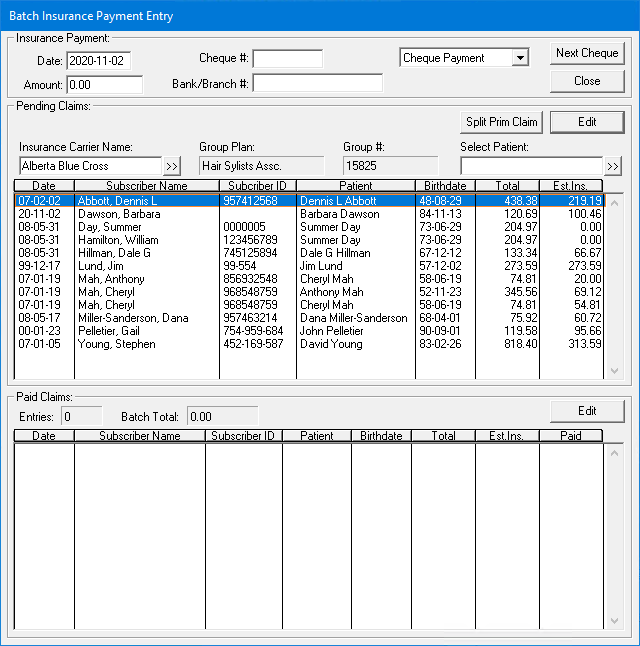Viewport: 640px width, 646px height.
Task: Select the Dawson, Barbara claim row
Action: tap(146, 214)
